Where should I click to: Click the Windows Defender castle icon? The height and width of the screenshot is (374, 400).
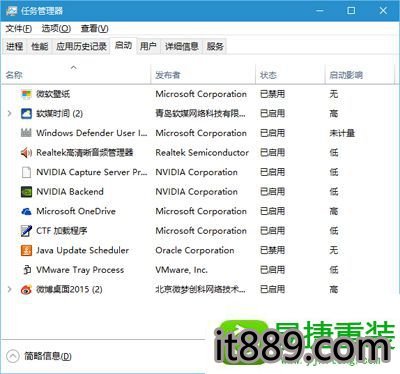26,133
